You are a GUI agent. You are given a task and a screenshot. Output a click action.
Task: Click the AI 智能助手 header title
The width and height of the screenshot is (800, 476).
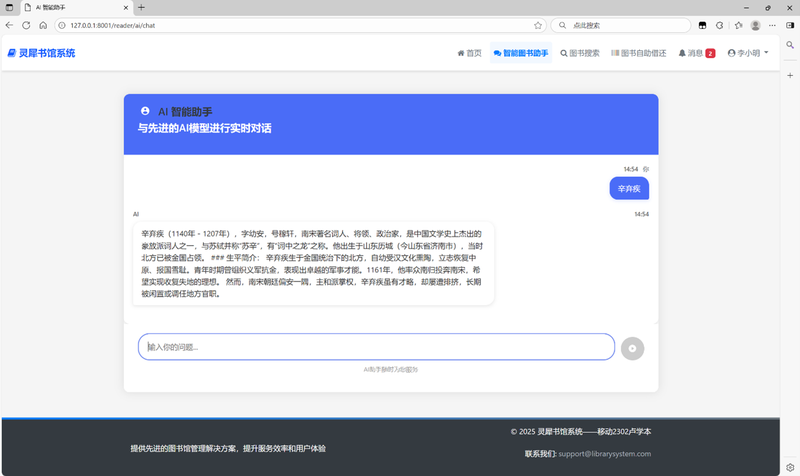pyautogui.click(x=185, y=112)
